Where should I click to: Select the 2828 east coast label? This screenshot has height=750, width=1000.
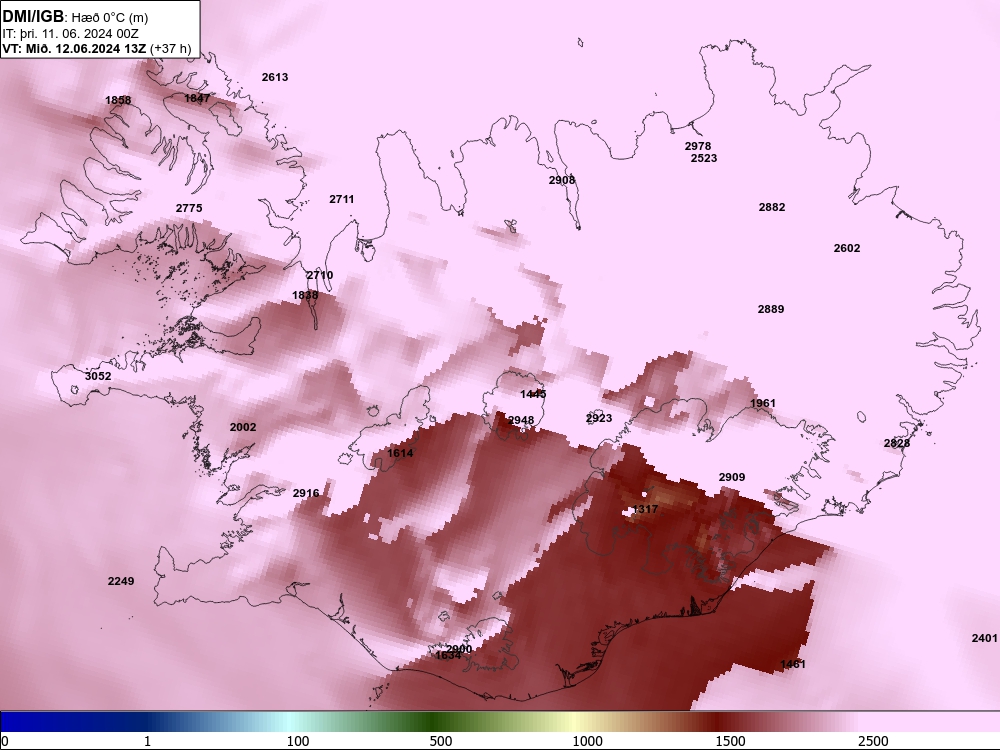[x=897, y=443]
